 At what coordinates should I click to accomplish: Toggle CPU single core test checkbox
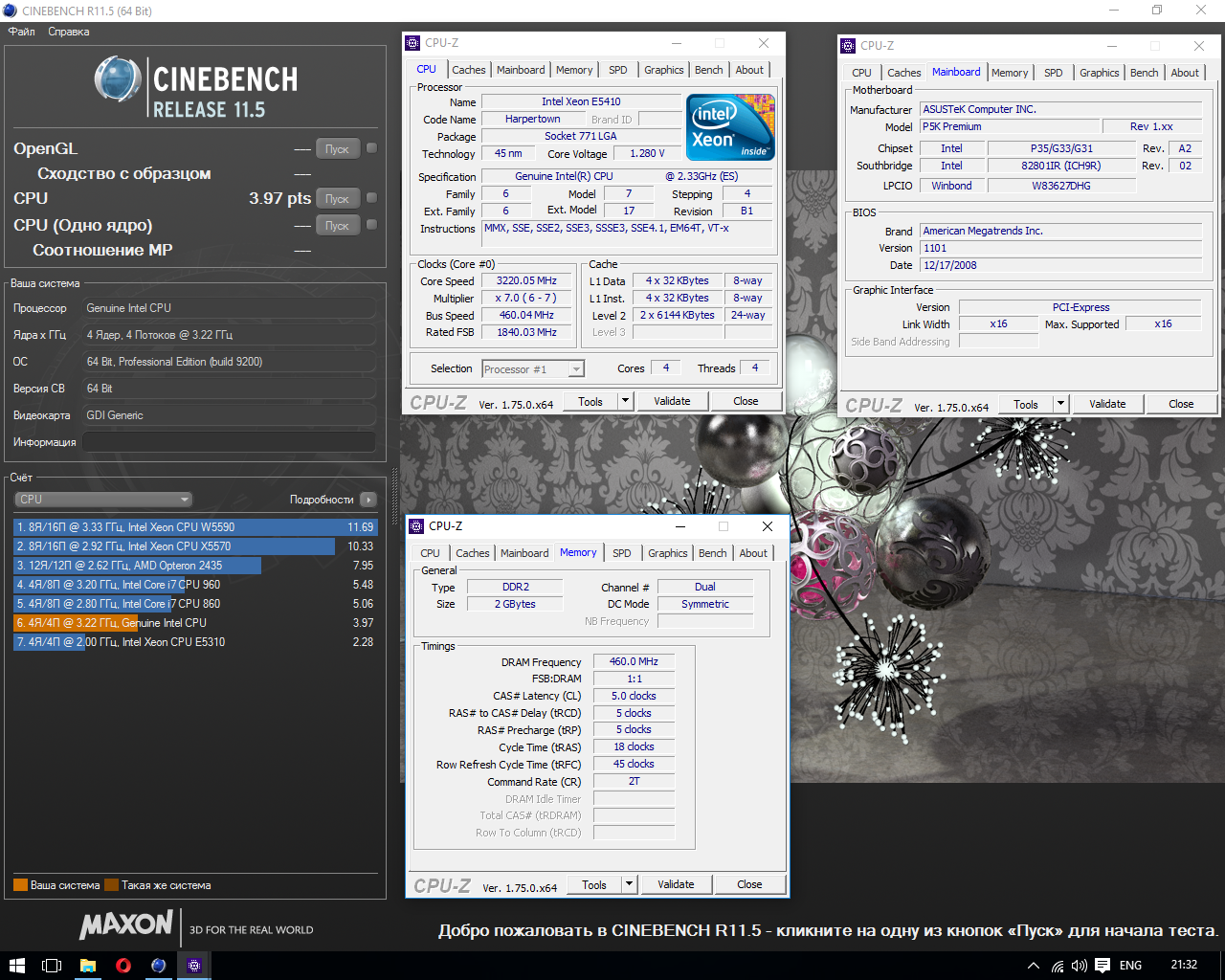click(x=371, y=225)
